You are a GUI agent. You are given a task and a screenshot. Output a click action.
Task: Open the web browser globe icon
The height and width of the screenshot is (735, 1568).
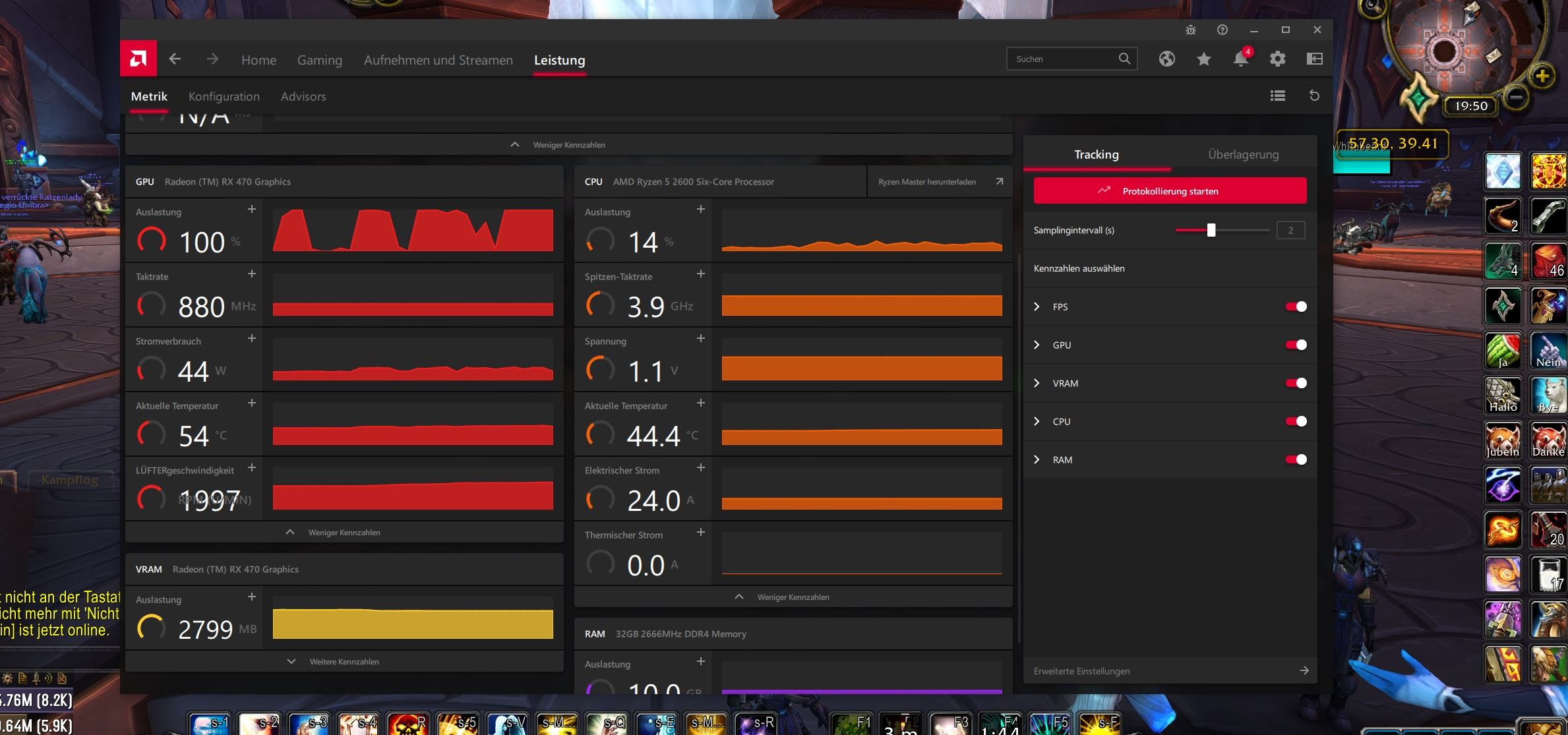[x=1166, y=59]
